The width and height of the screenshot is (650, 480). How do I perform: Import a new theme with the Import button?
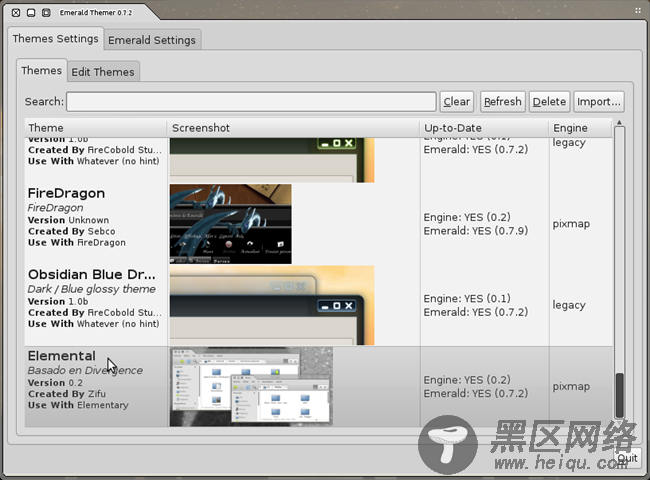[599, 102]
